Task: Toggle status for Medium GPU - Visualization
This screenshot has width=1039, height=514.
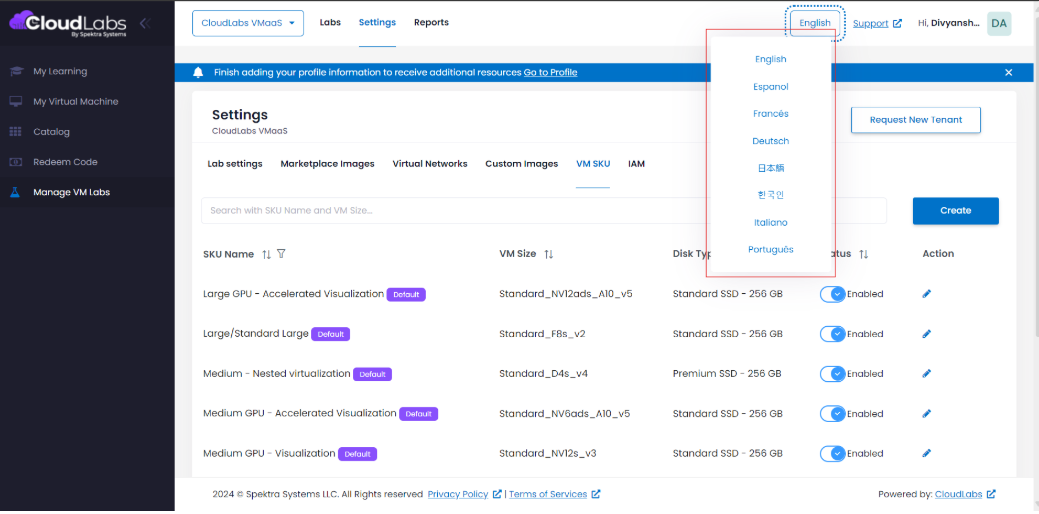Action: (832, 454)
